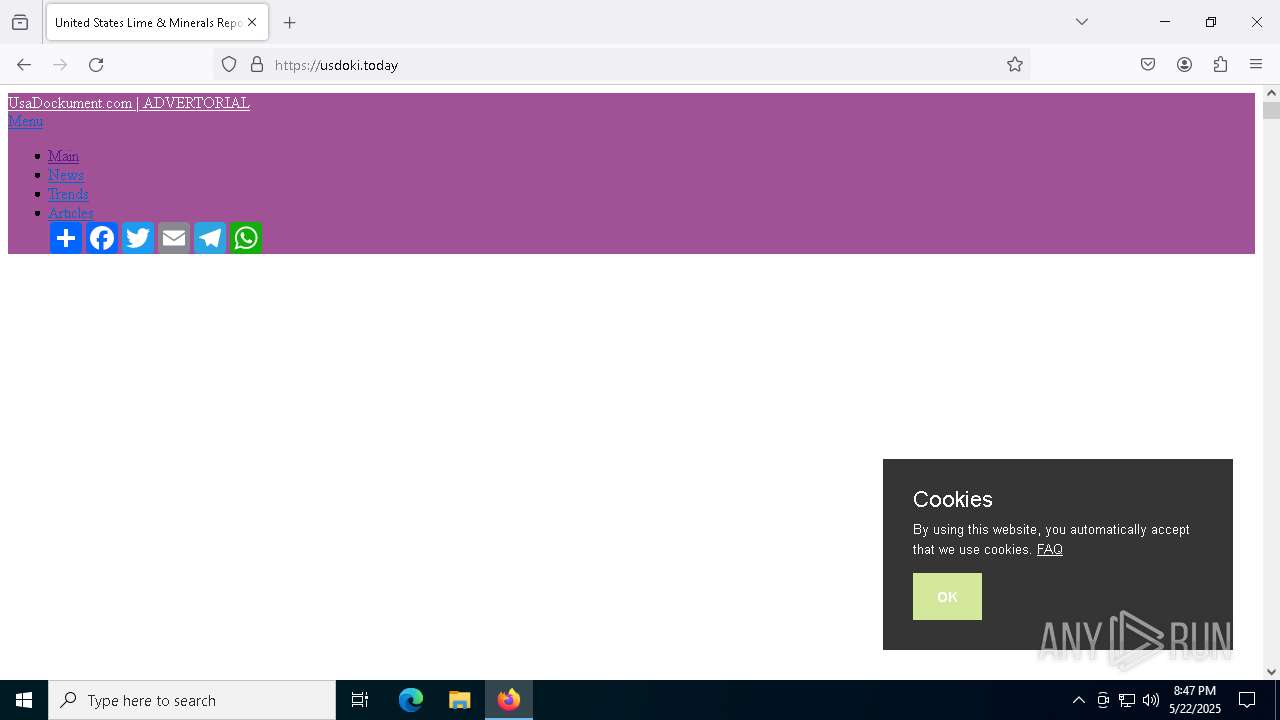This screenshot has height=720, width=1280.
Task: Go forward with the browser's forward arrow
Action: 60,65
